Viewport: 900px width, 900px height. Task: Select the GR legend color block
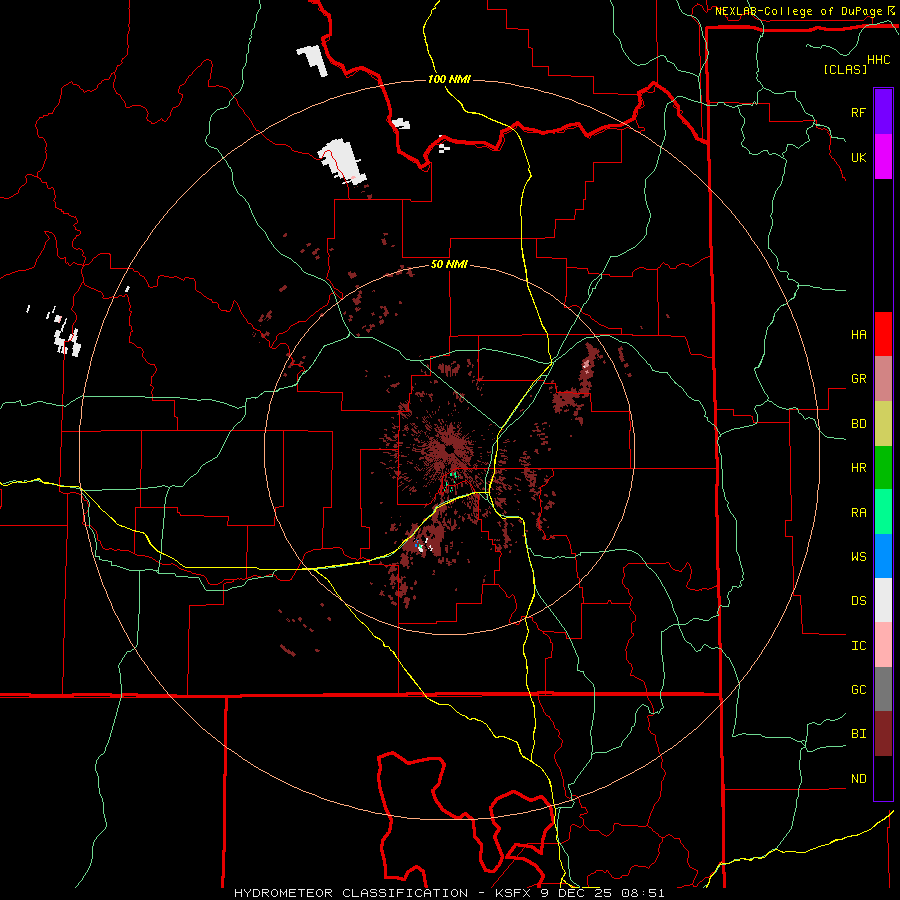coord(883,379)
